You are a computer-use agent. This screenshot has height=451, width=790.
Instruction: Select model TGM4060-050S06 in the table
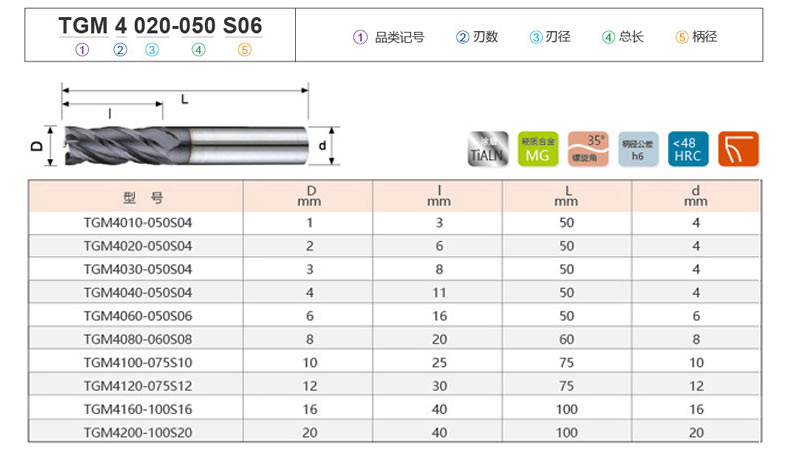[138, 315]
